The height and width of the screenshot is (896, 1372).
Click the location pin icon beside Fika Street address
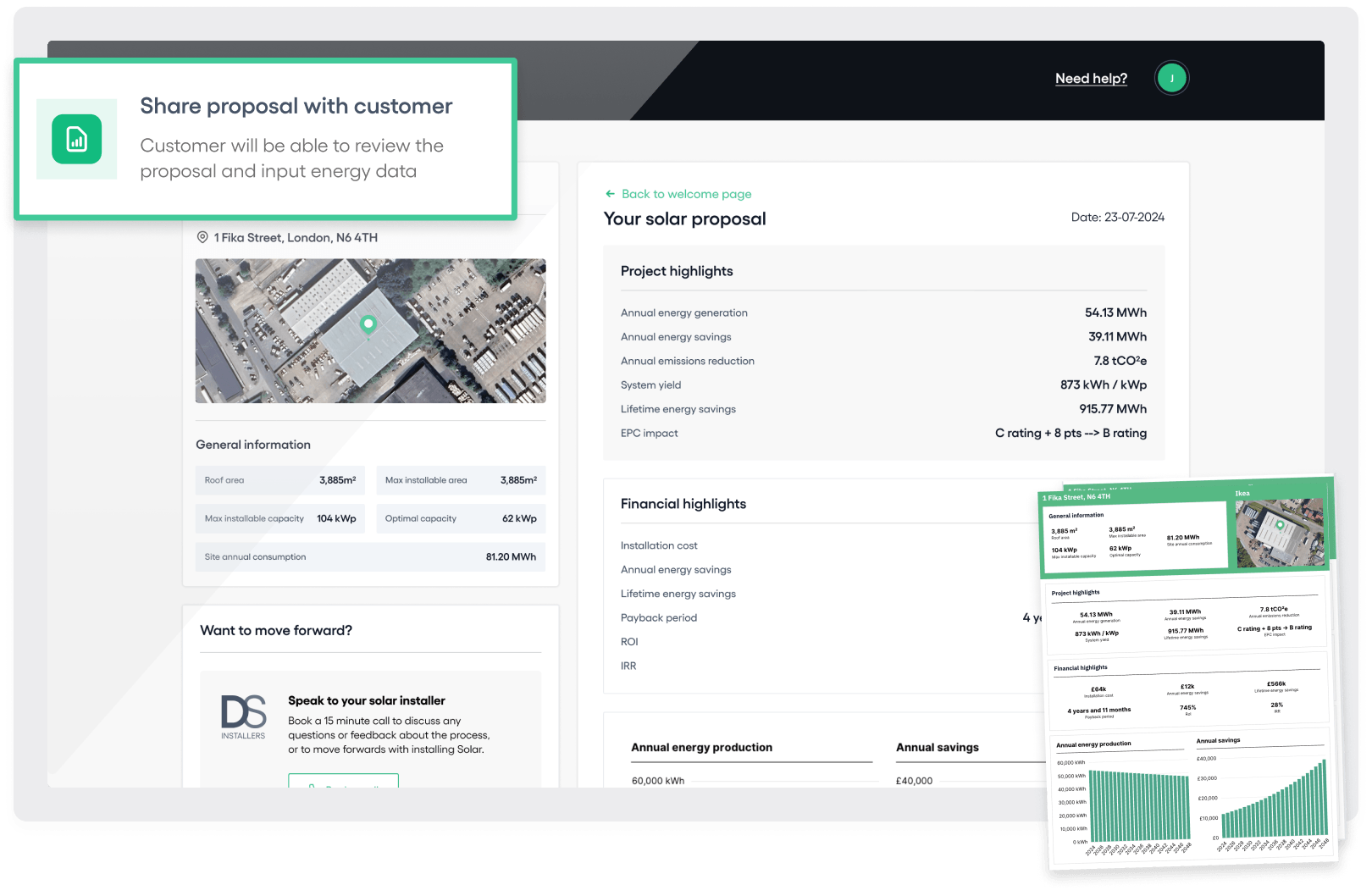pos(202,238)
